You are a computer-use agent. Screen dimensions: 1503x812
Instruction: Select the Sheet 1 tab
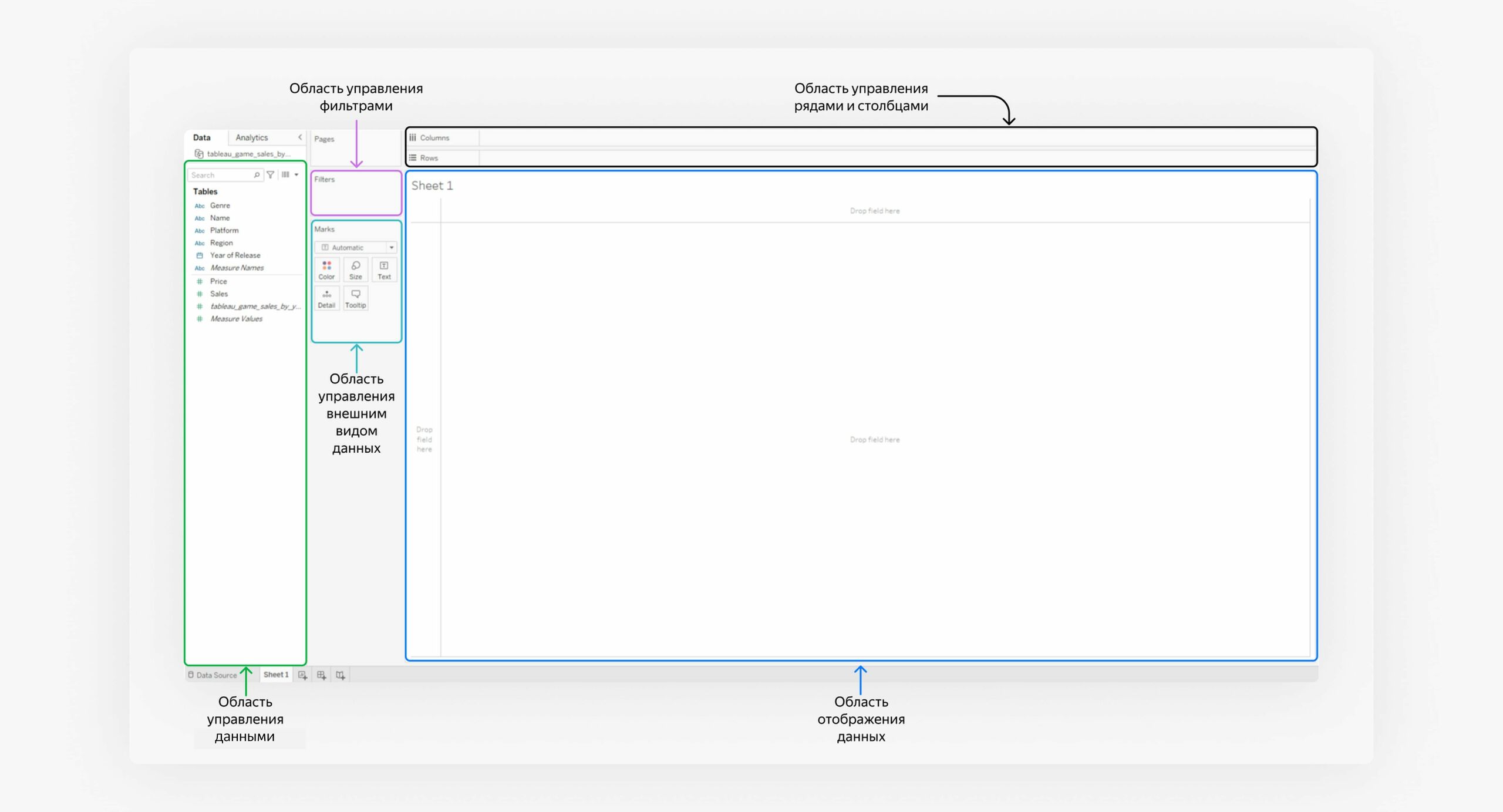(276, 675)
